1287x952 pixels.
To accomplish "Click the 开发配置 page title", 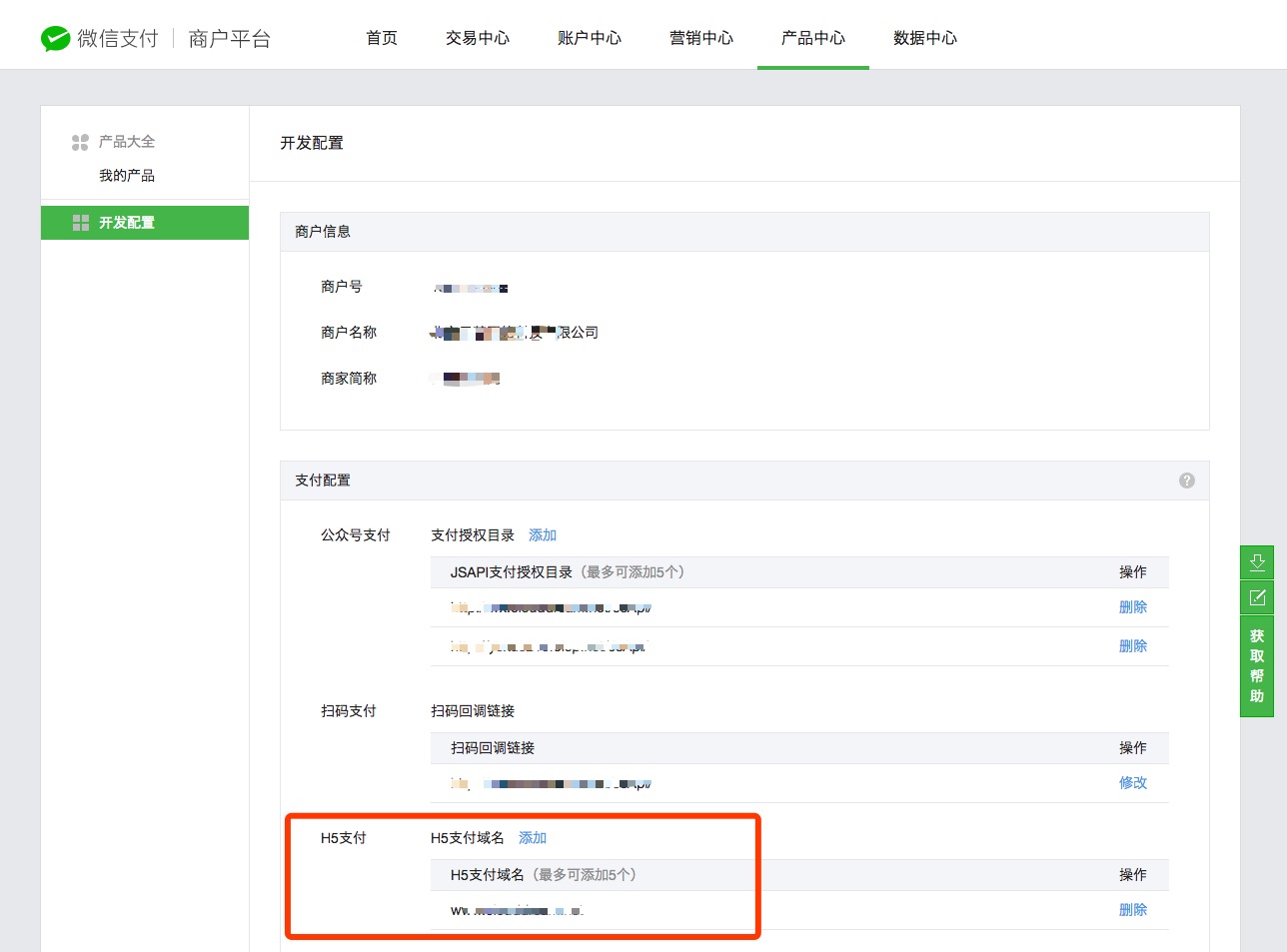I will coord(312,143).
